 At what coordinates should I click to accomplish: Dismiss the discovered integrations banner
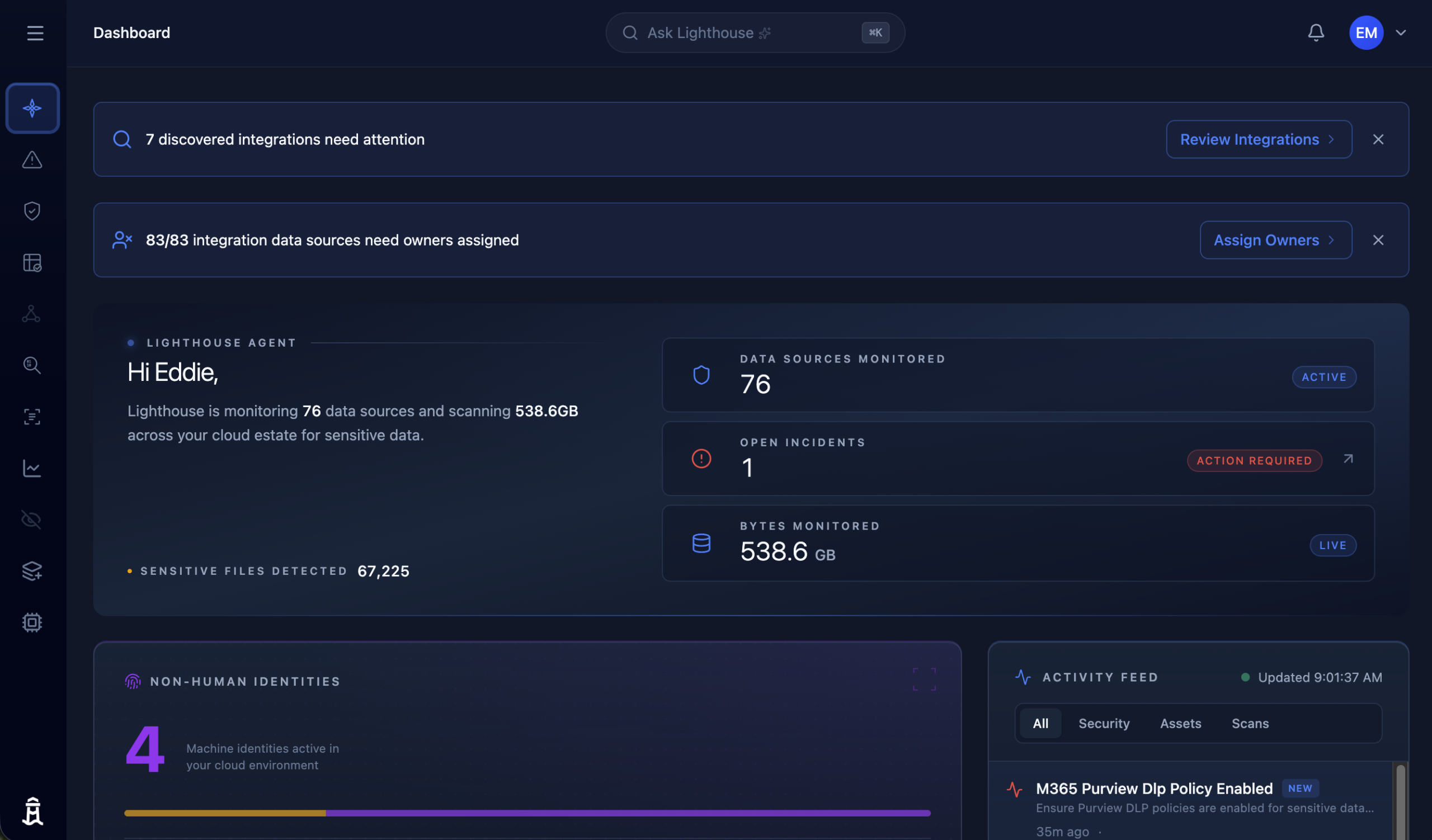[1378, 139]
